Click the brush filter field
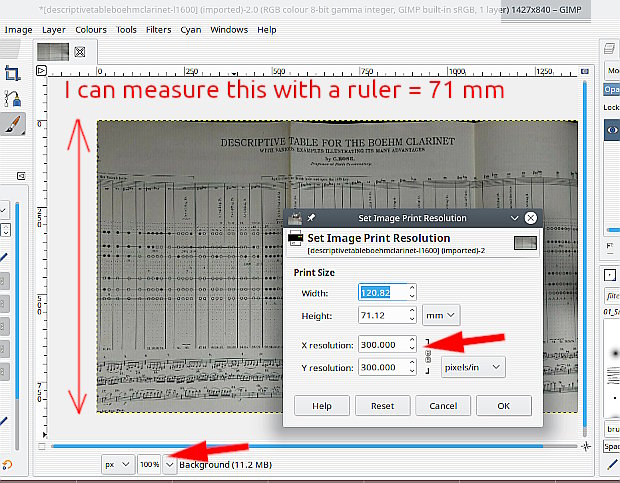The image size is (620, 483). 612,296
